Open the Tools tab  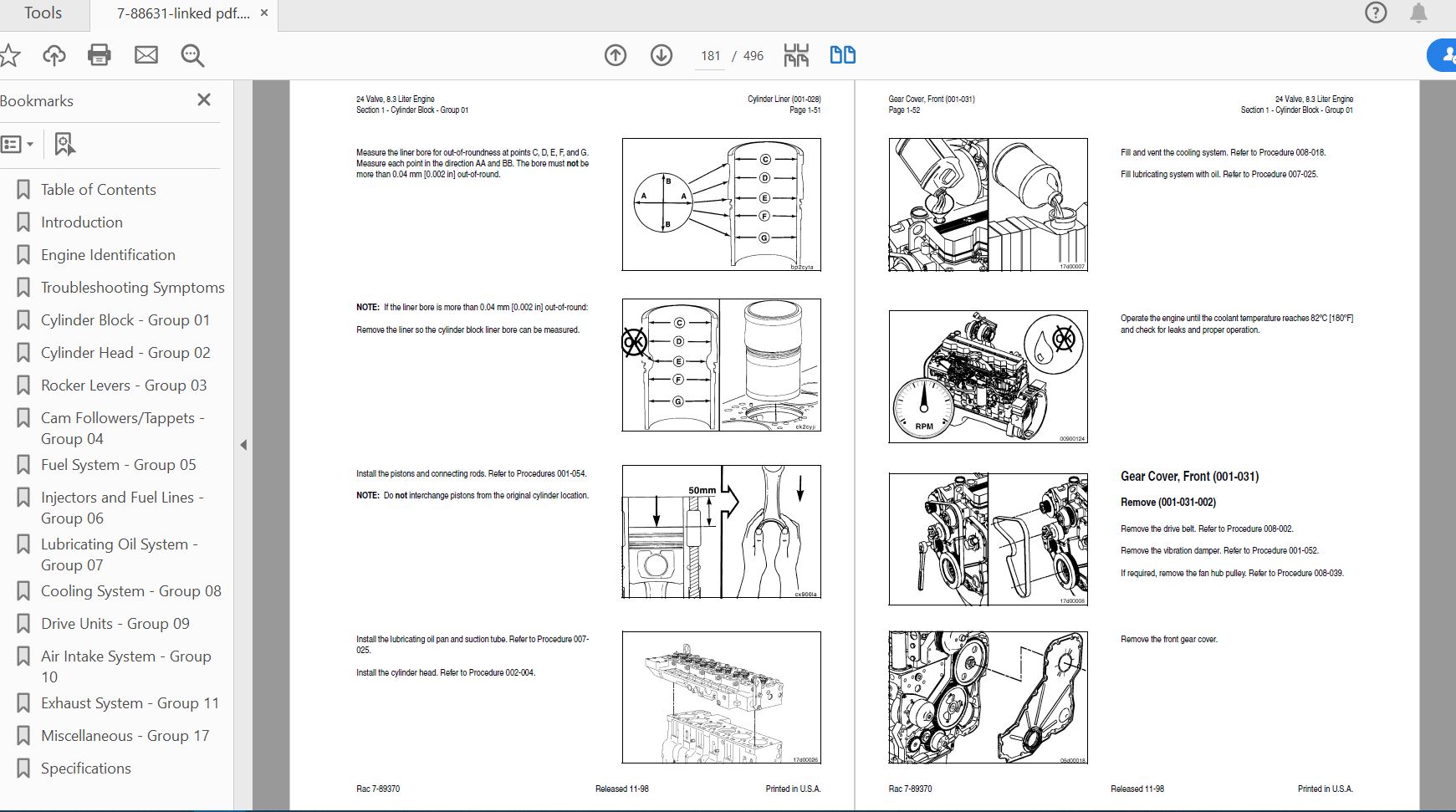tap(43, 13)
